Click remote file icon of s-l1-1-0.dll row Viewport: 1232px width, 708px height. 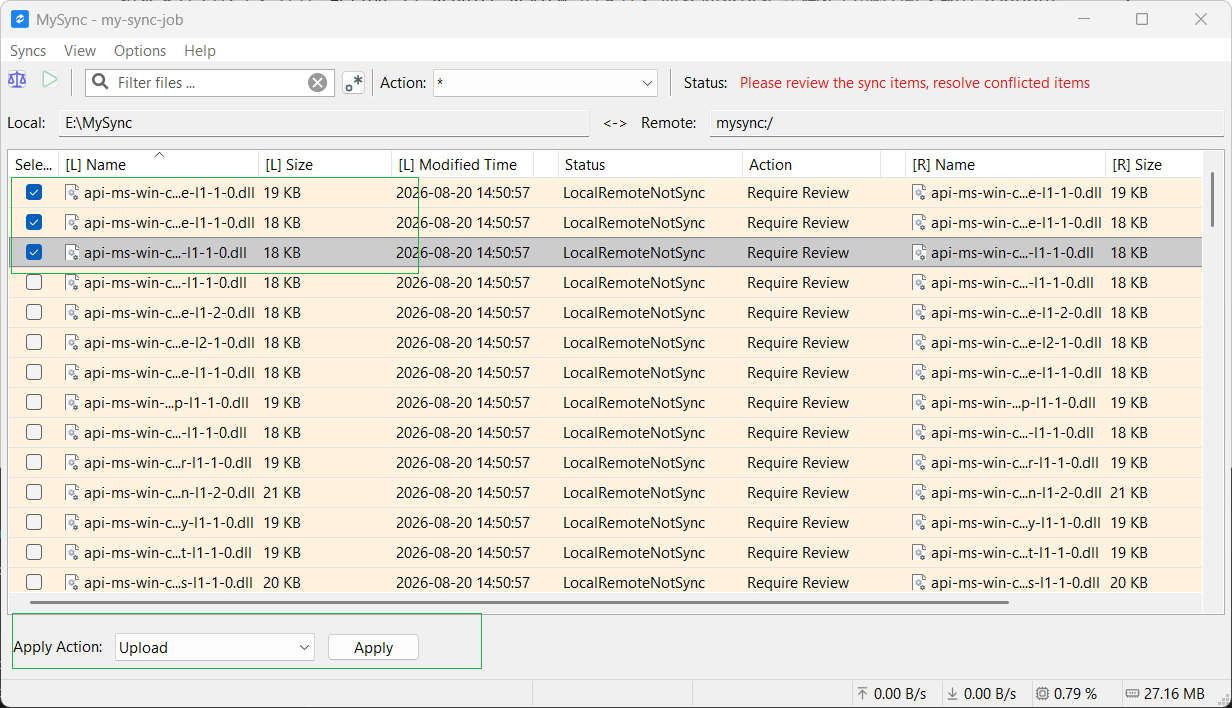(x=919, y=583)
